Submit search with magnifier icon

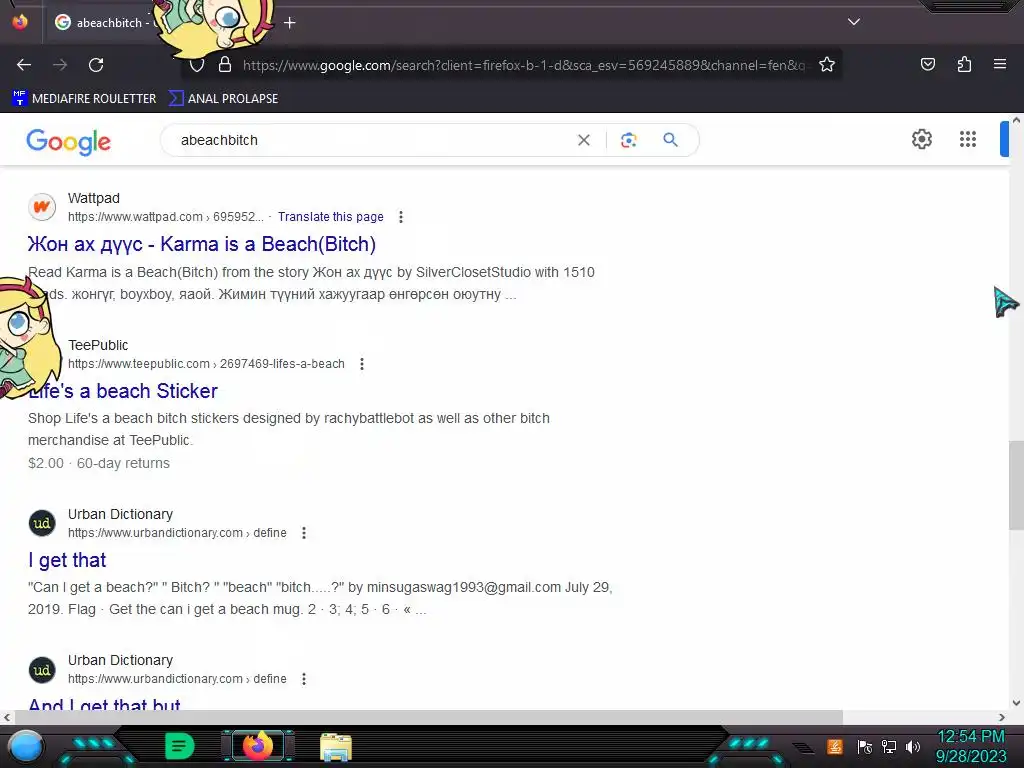tap(670, 140)
